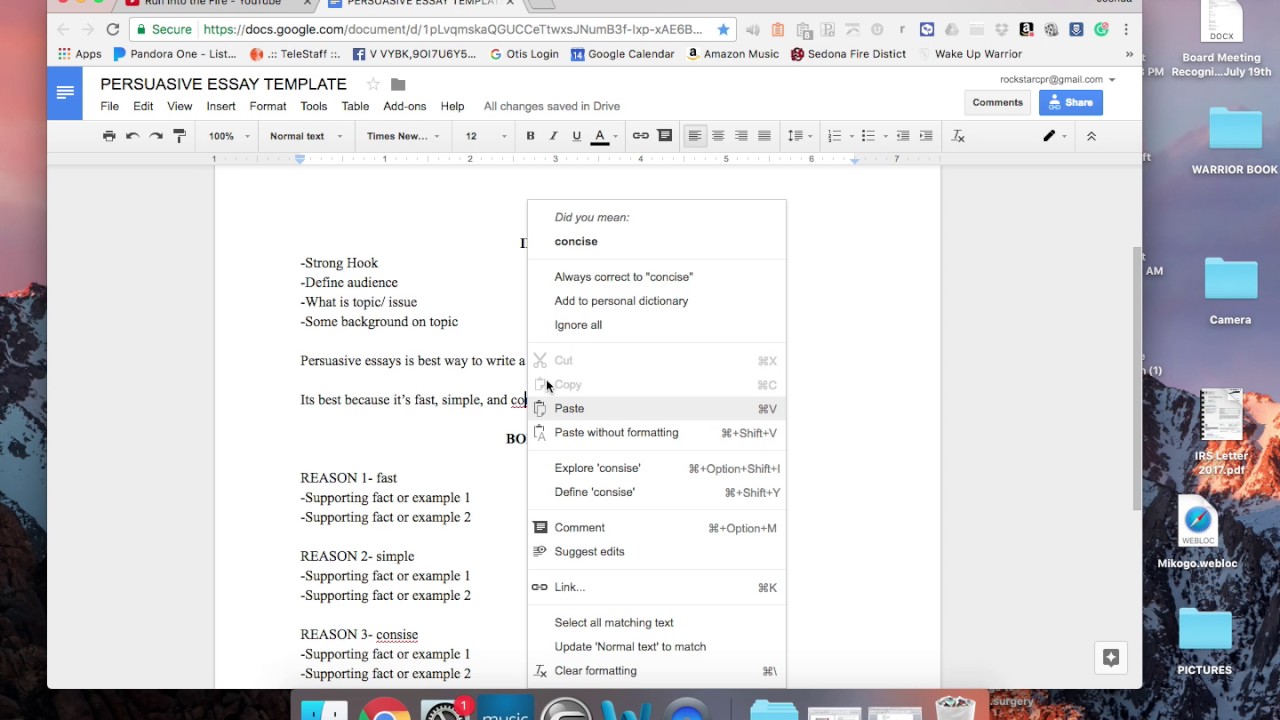Redo the last edit
Image resolution: width=1280 pixels, height=720 pixels.
click(156, 136)
